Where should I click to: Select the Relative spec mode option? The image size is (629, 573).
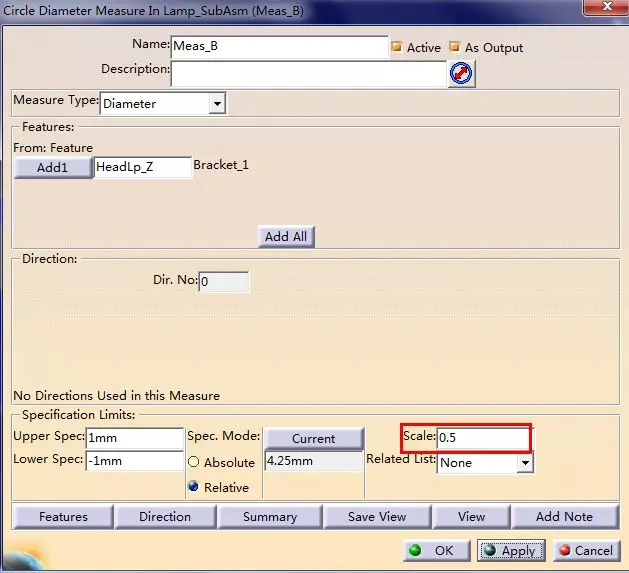[x=194, y=487]
